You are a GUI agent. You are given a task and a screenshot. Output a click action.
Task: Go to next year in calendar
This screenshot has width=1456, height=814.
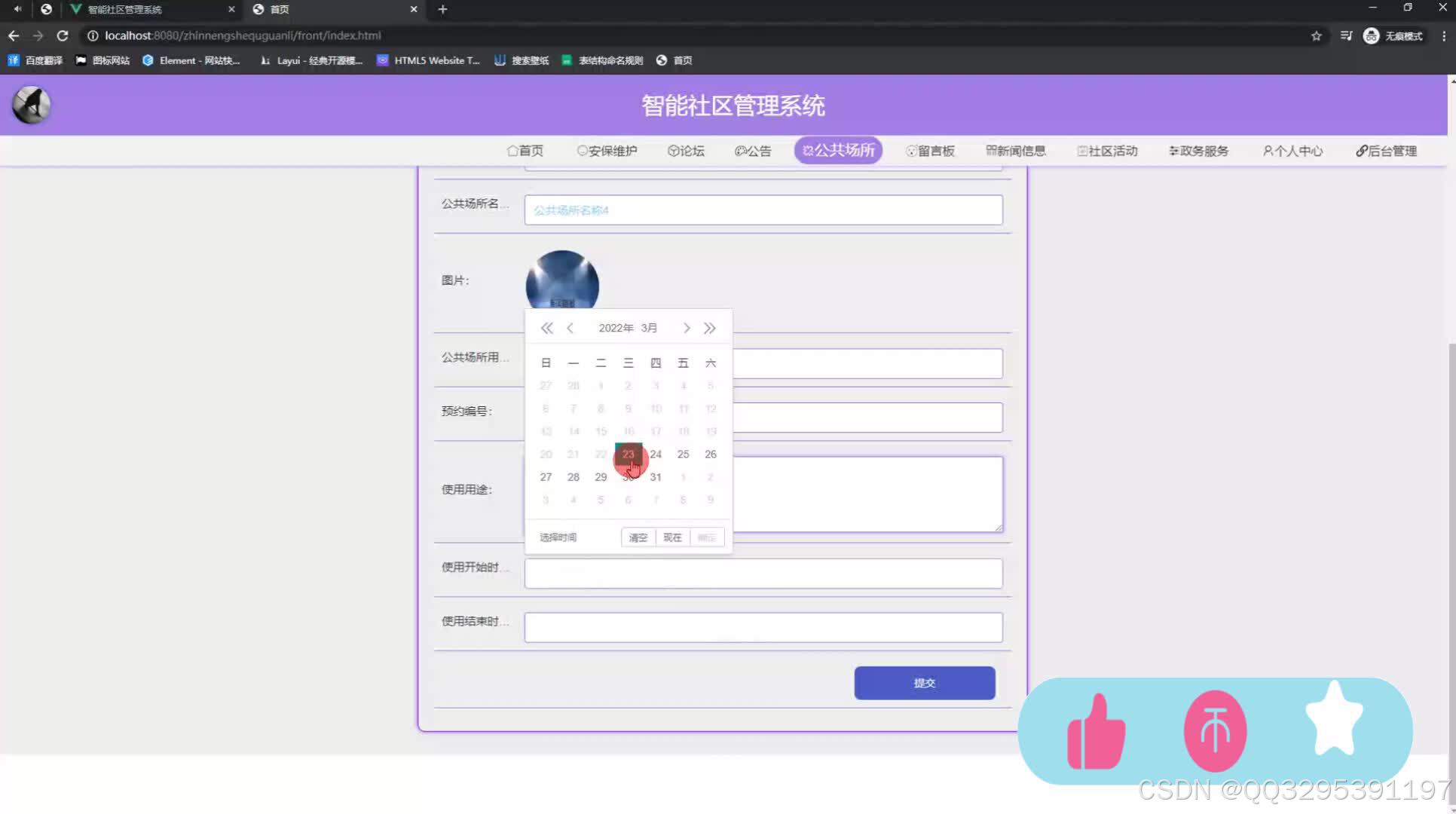[x=710, y=328]
